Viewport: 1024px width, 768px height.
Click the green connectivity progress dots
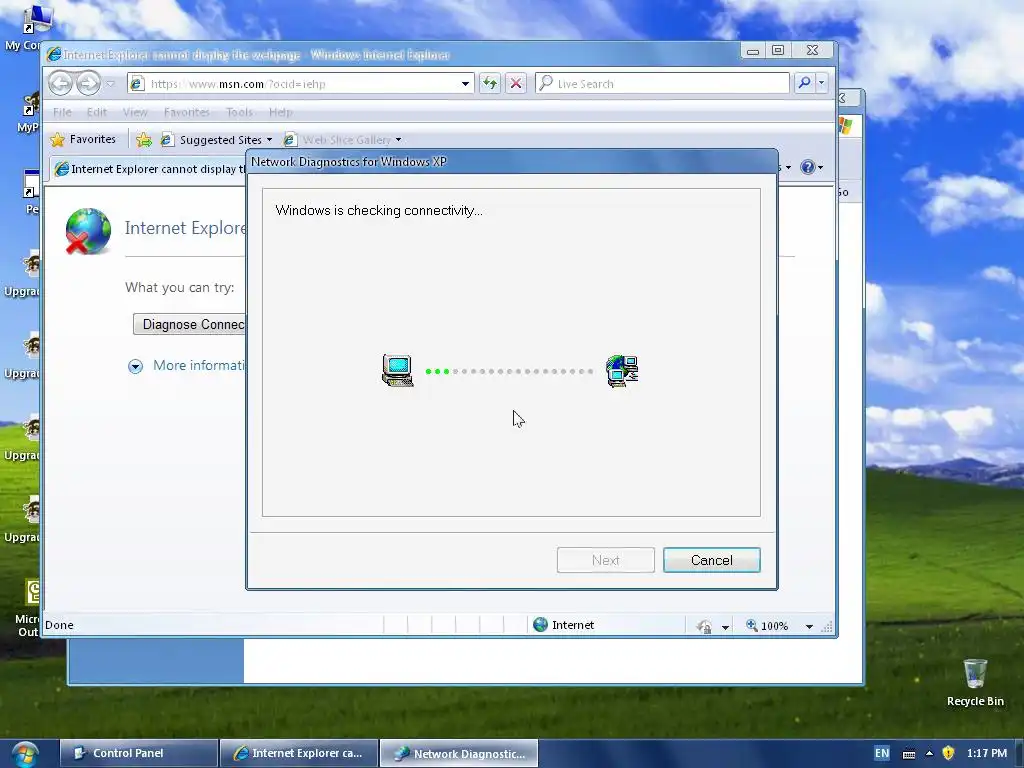click(x=438, y=372)
